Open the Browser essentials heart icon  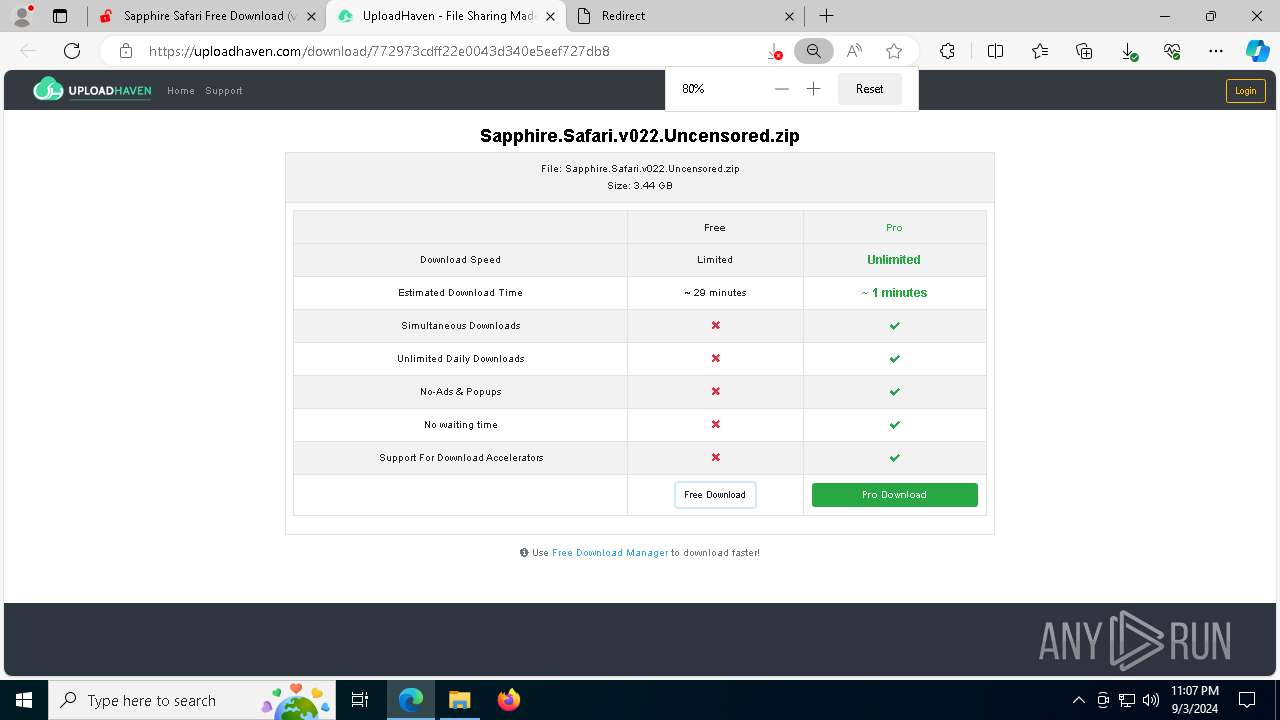1172,51
